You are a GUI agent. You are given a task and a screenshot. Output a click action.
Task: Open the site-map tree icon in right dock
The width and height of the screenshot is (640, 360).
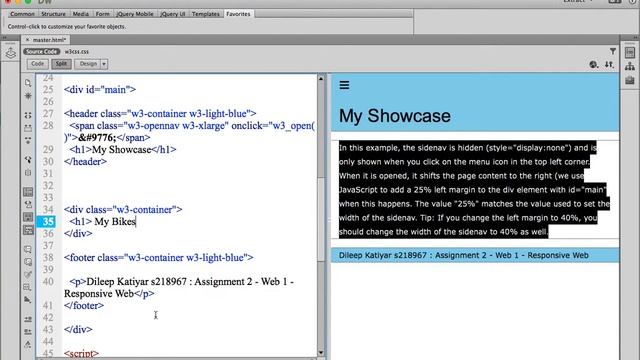(x=630, y=66)
